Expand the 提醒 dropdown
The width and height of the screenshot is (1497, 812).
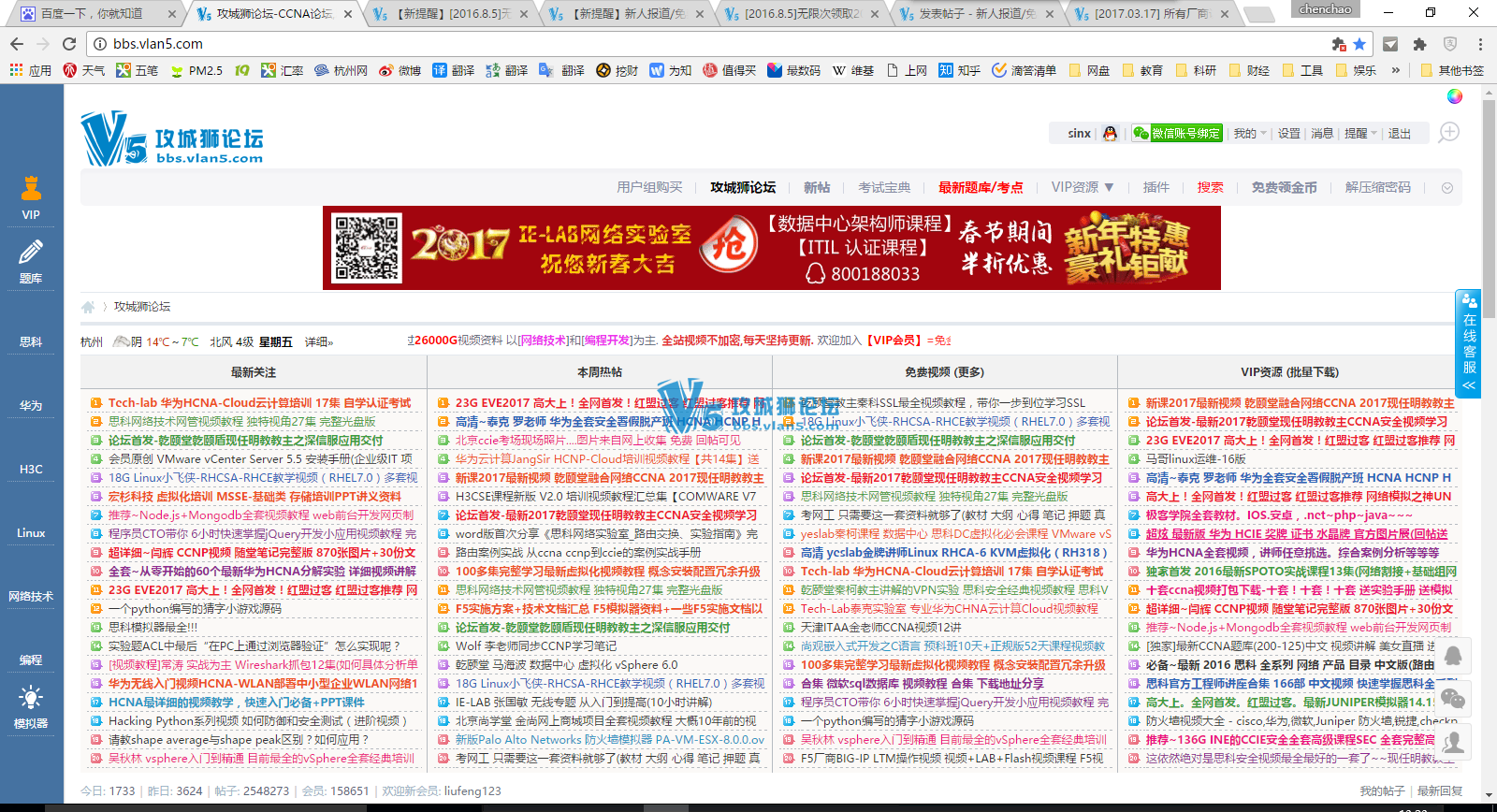coord(1360,134)
